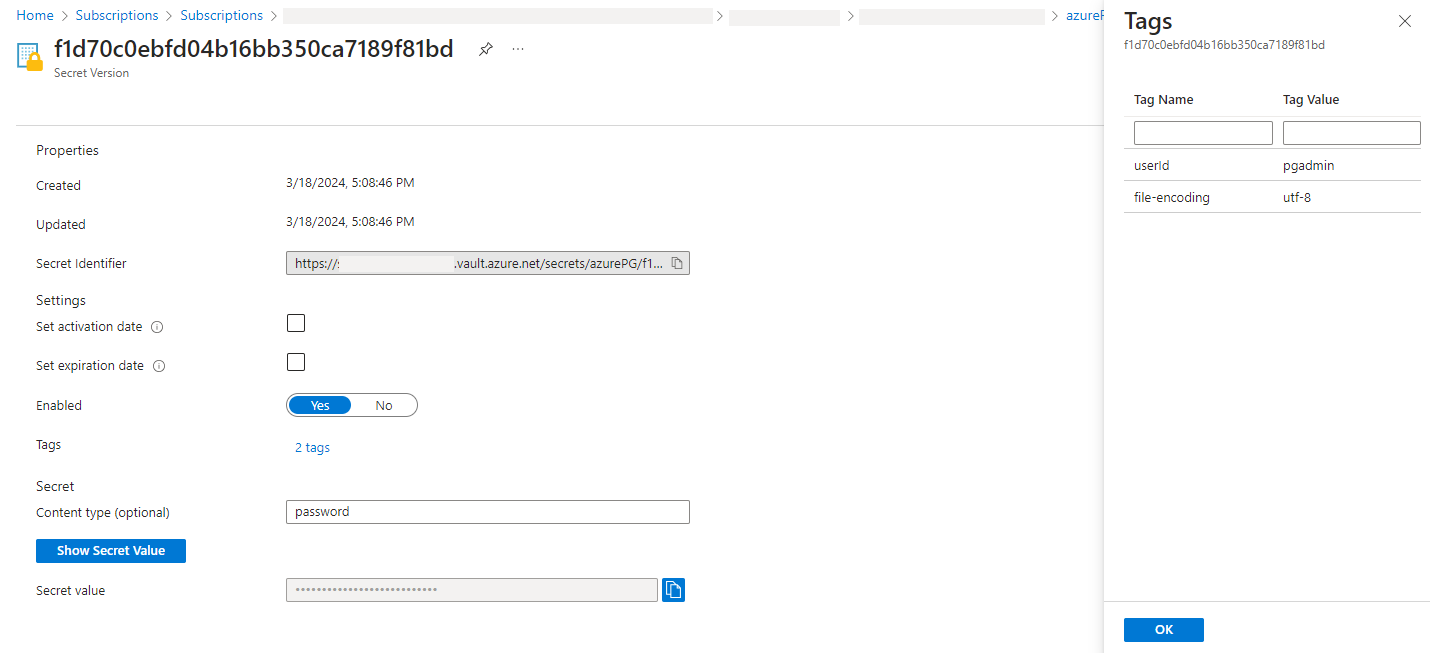Click the Secret Version key vault icon
Viewport: 1430px width, 653px height.
30,57
